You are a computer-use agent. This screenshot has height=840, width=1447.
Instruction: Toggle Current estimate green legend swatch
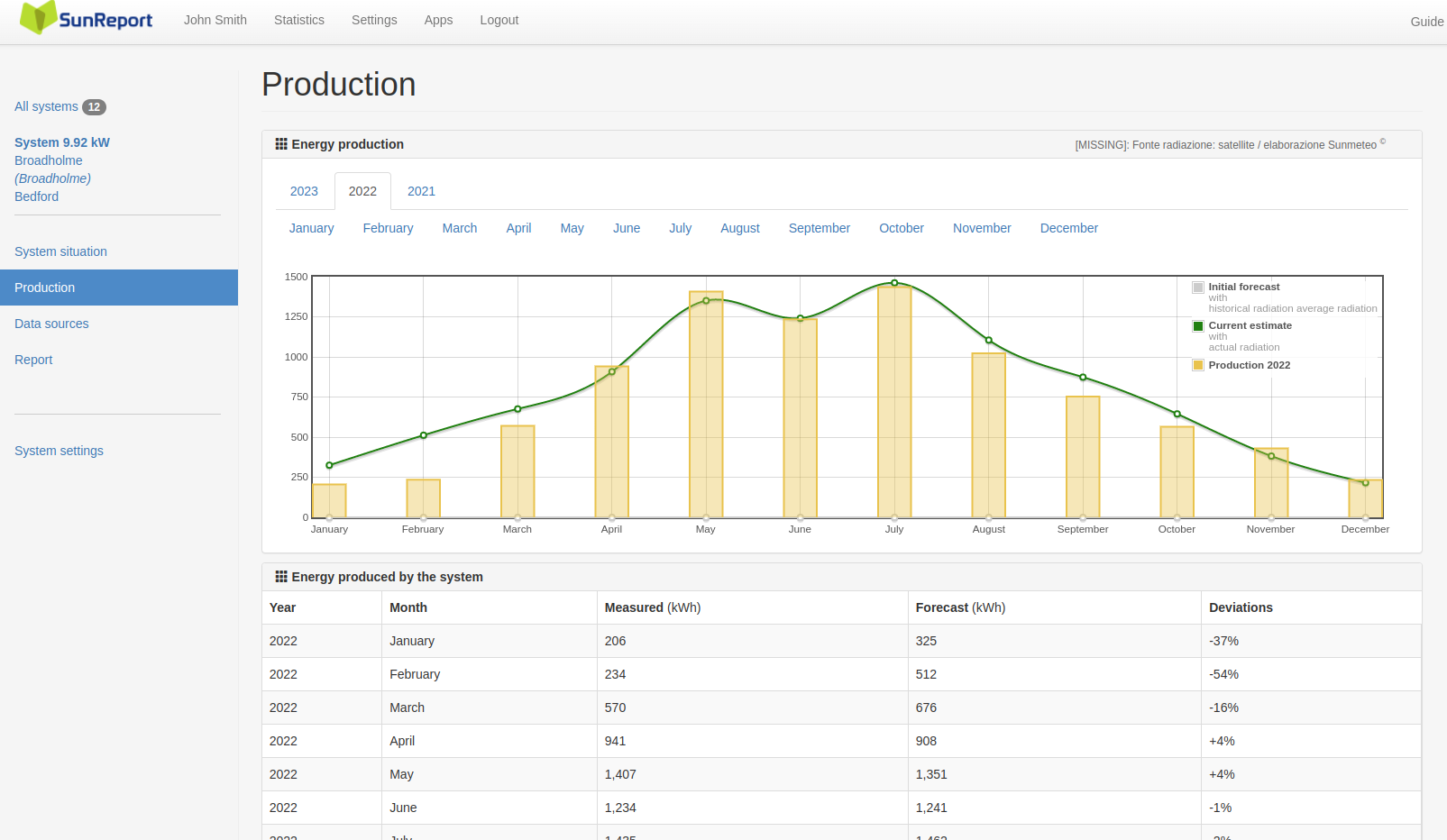coord(1198,326)
